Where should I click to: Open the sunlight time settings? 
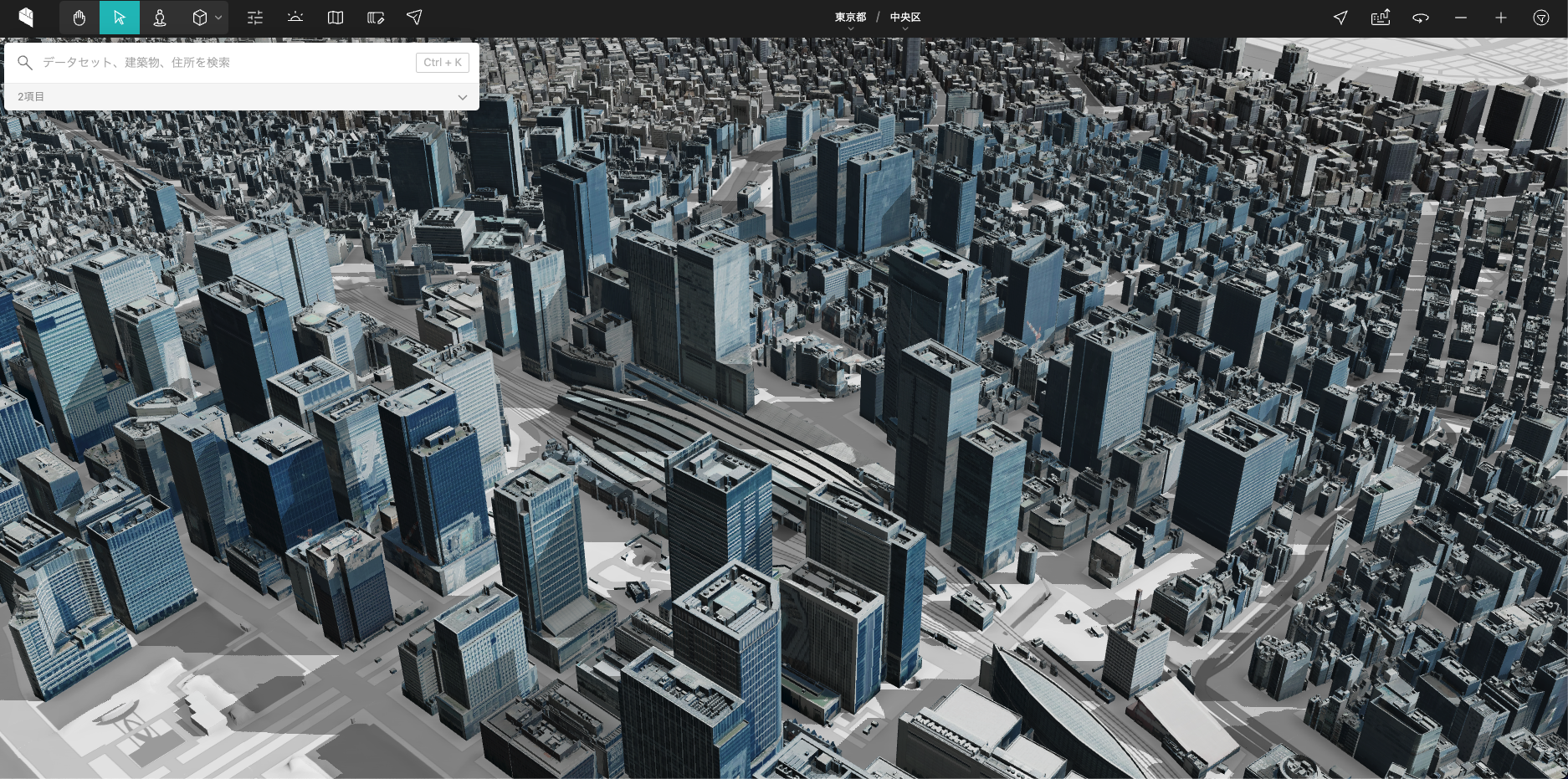295,18
